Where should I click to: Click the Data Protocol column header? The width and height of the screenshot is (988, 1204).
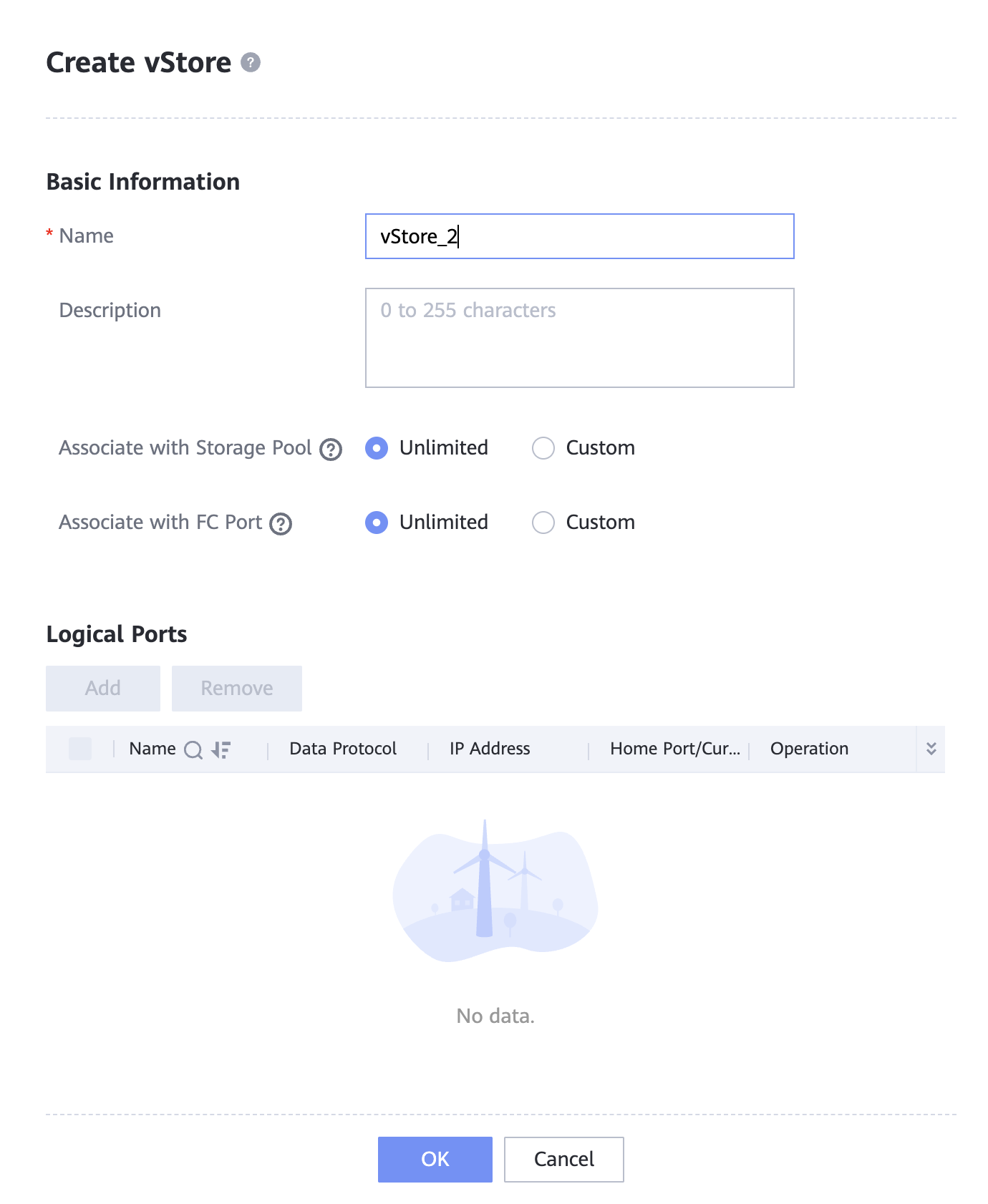pyautogui.click(x=343, y=749)
